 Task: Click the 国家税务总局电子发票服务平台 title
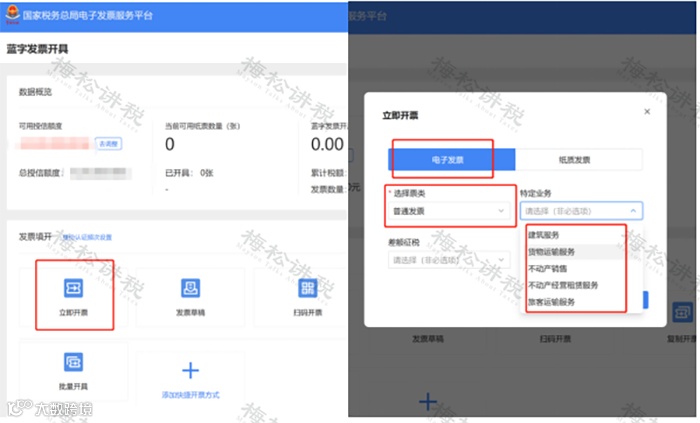pos(88,15)
